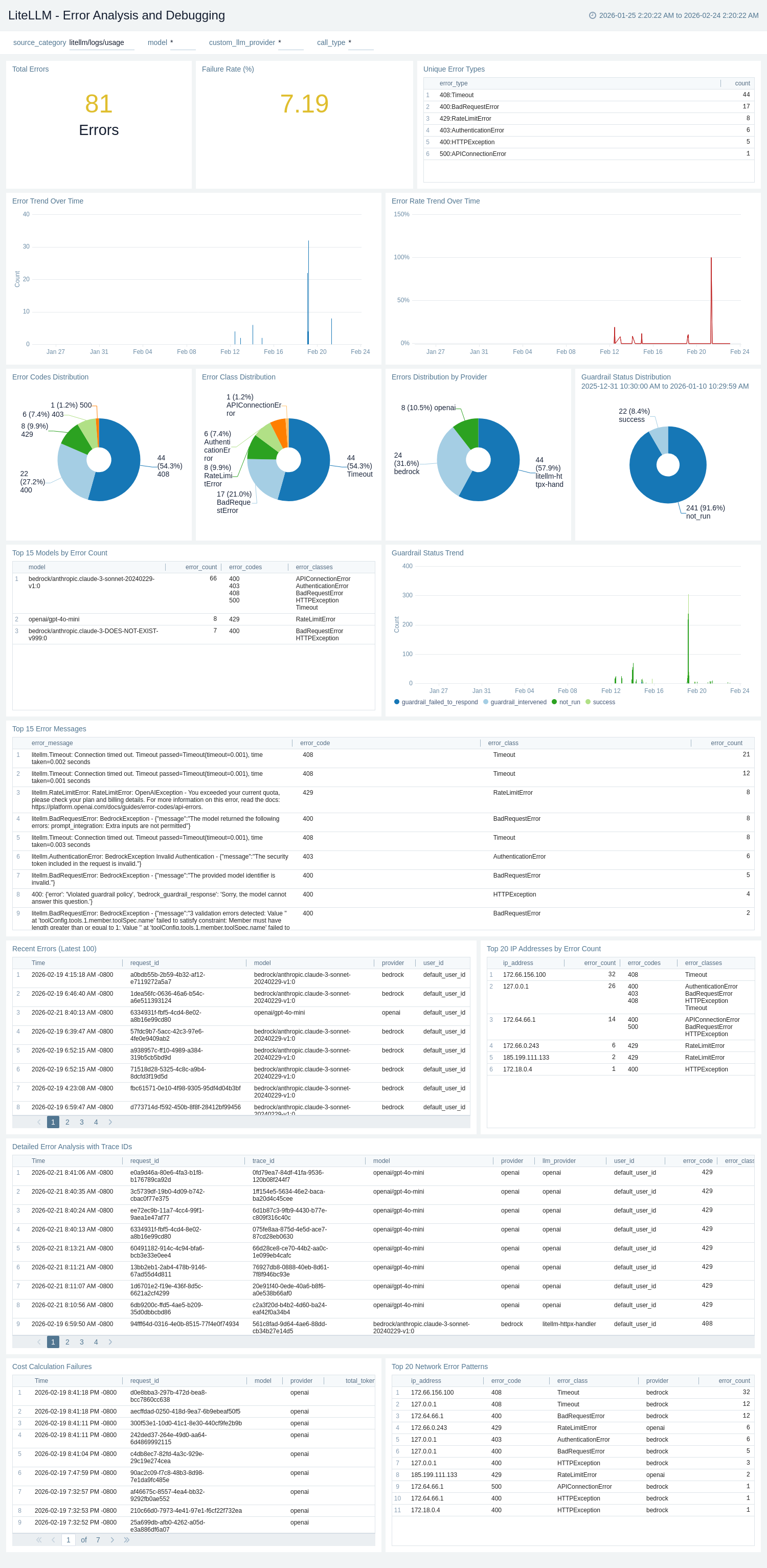The height and width of the screenshot is (1568, 767).
Task: Go to next page in Recent Errors pagination
Action: pos(110,1122)
